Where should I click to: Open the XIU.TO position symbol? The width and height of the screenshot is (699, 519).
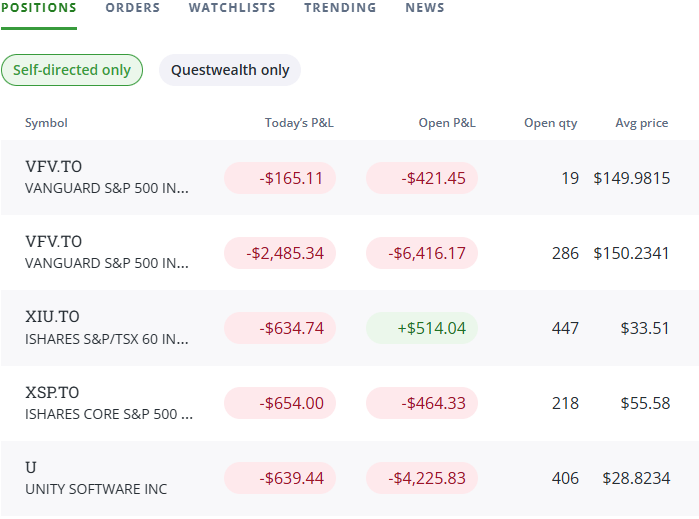click(x=52, y=317)
